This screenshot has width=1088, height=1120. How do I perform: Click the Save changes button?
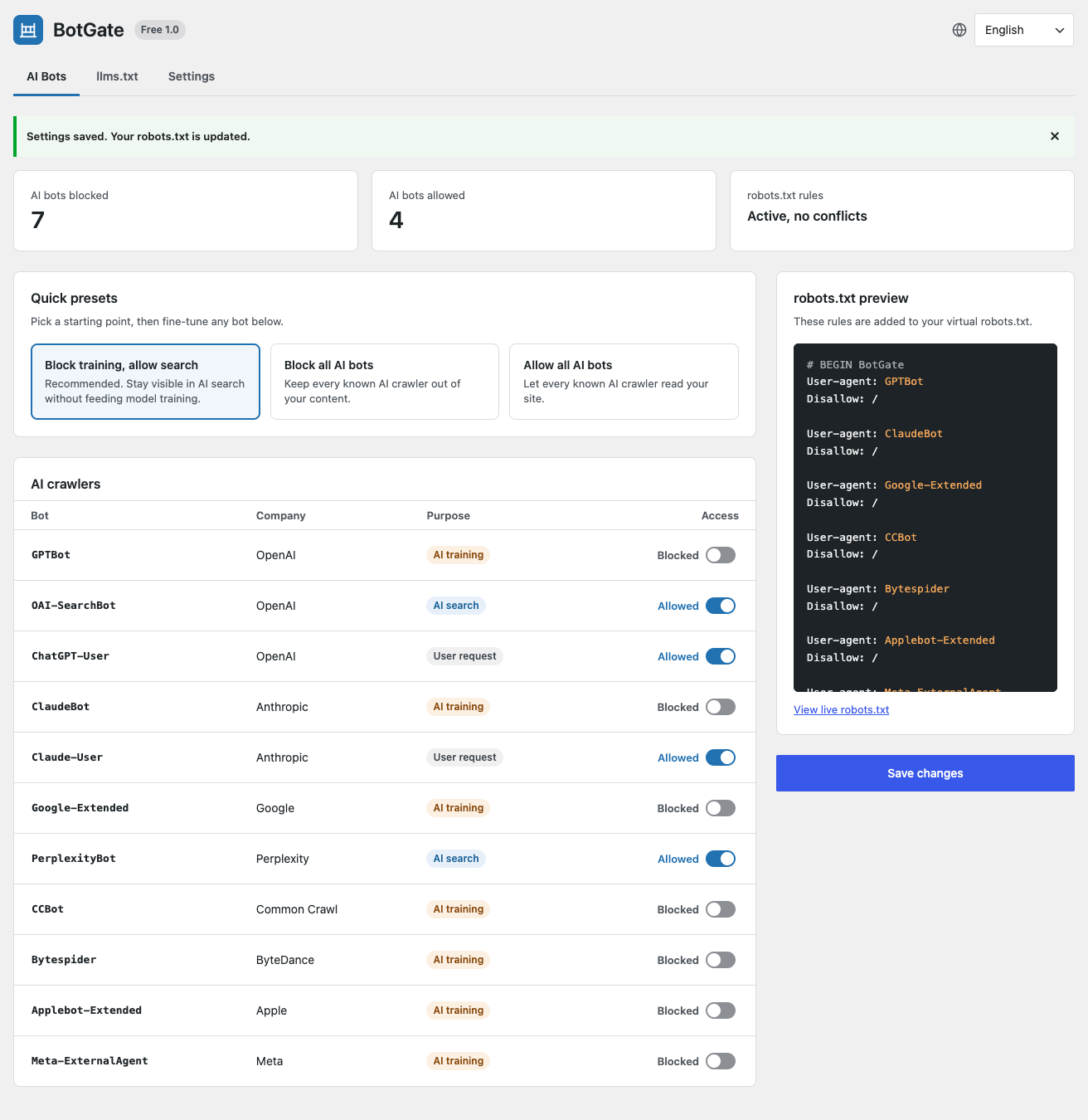click(x=925, y=773)
